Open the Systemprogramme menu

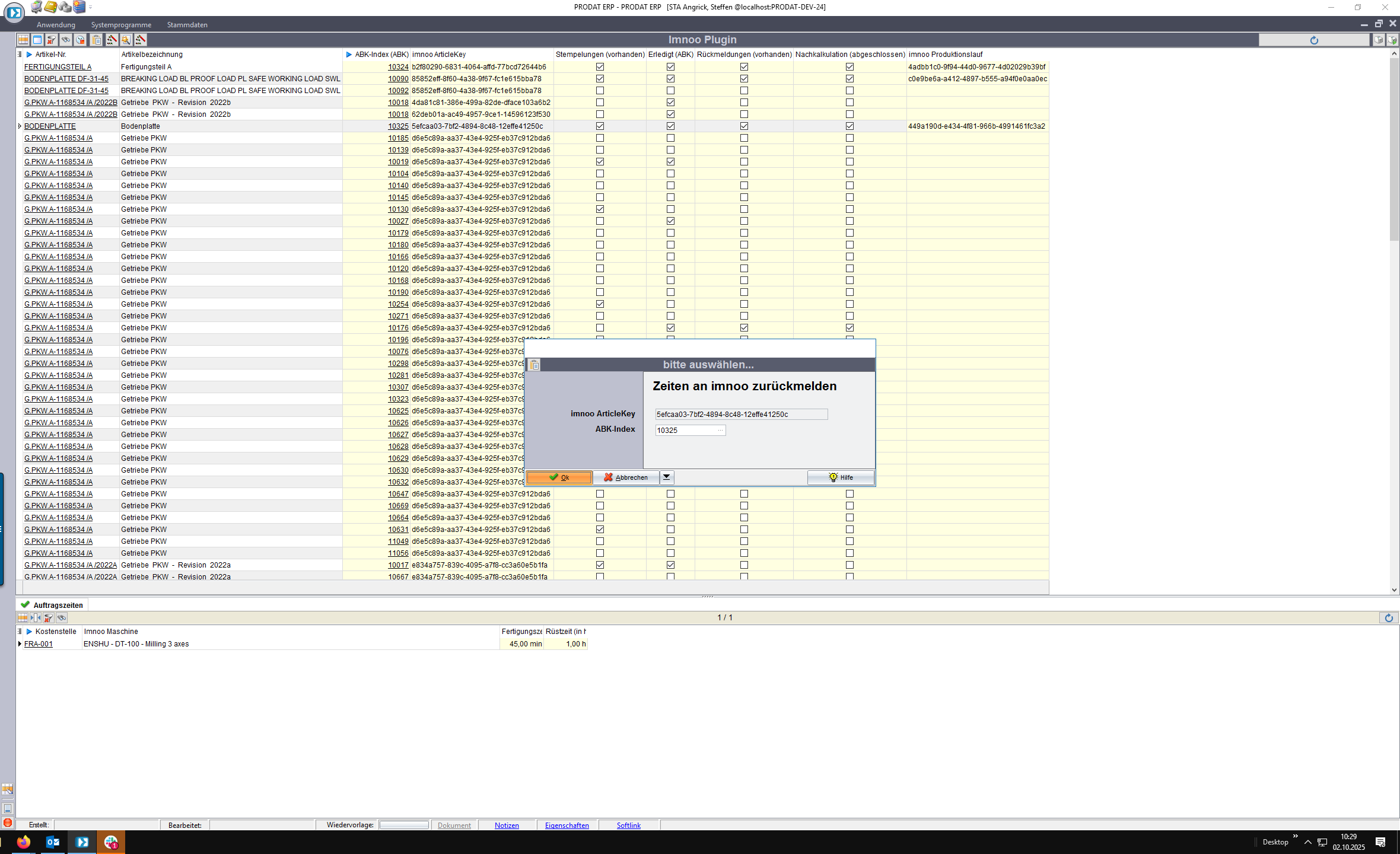pyautogui.click(x=121, y=25)
